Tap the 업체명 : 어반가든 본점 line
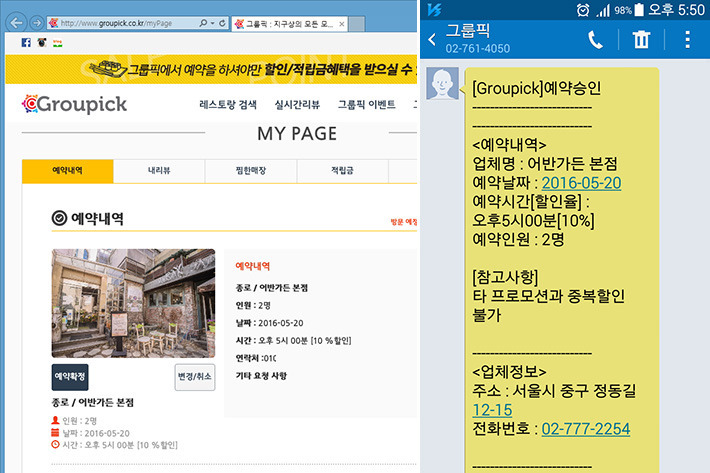This screenshot has width=710, height=473. [x=545, y=164]
